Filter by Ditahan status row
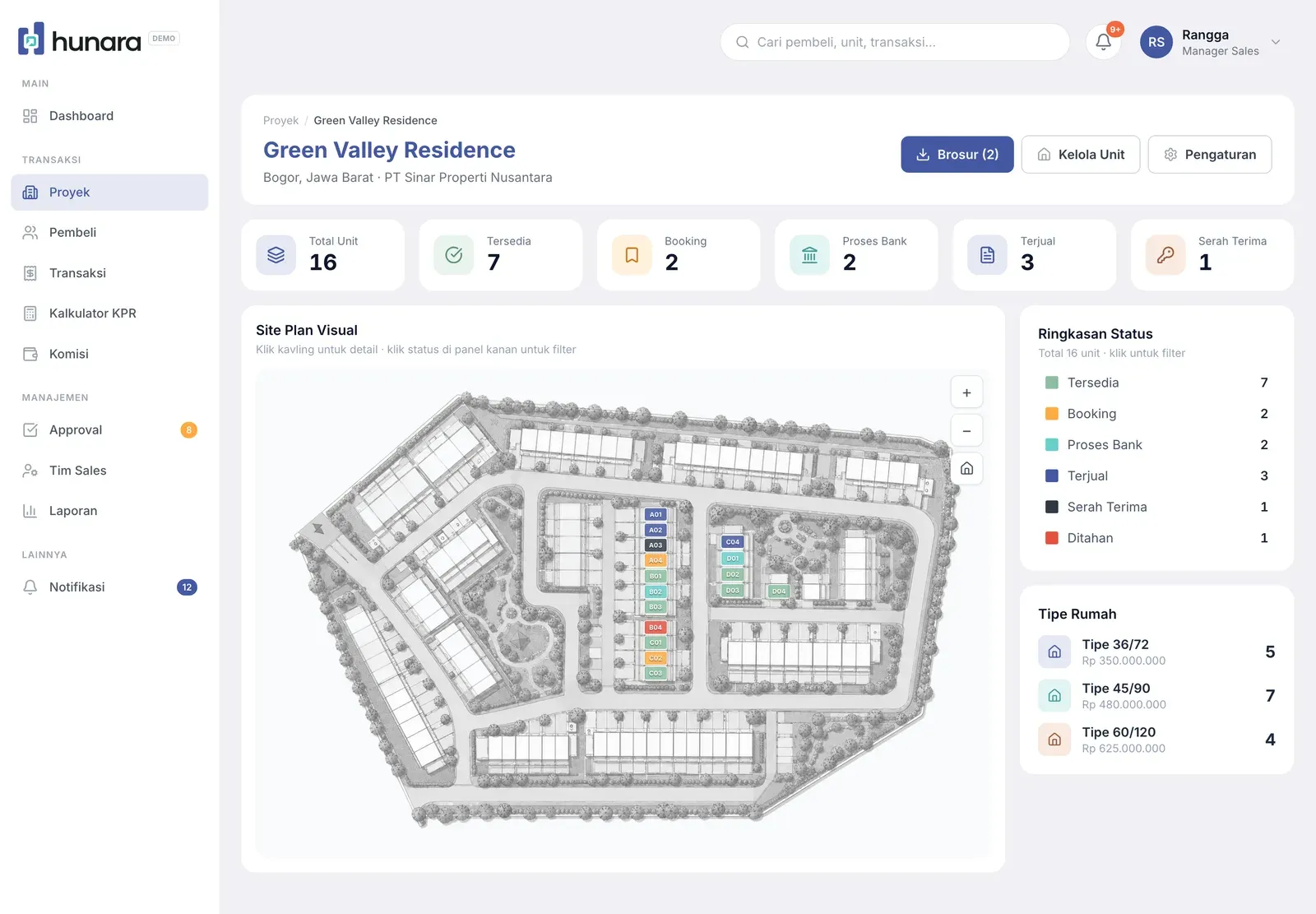This screenshot has width=1316, height=914. 1156,539
